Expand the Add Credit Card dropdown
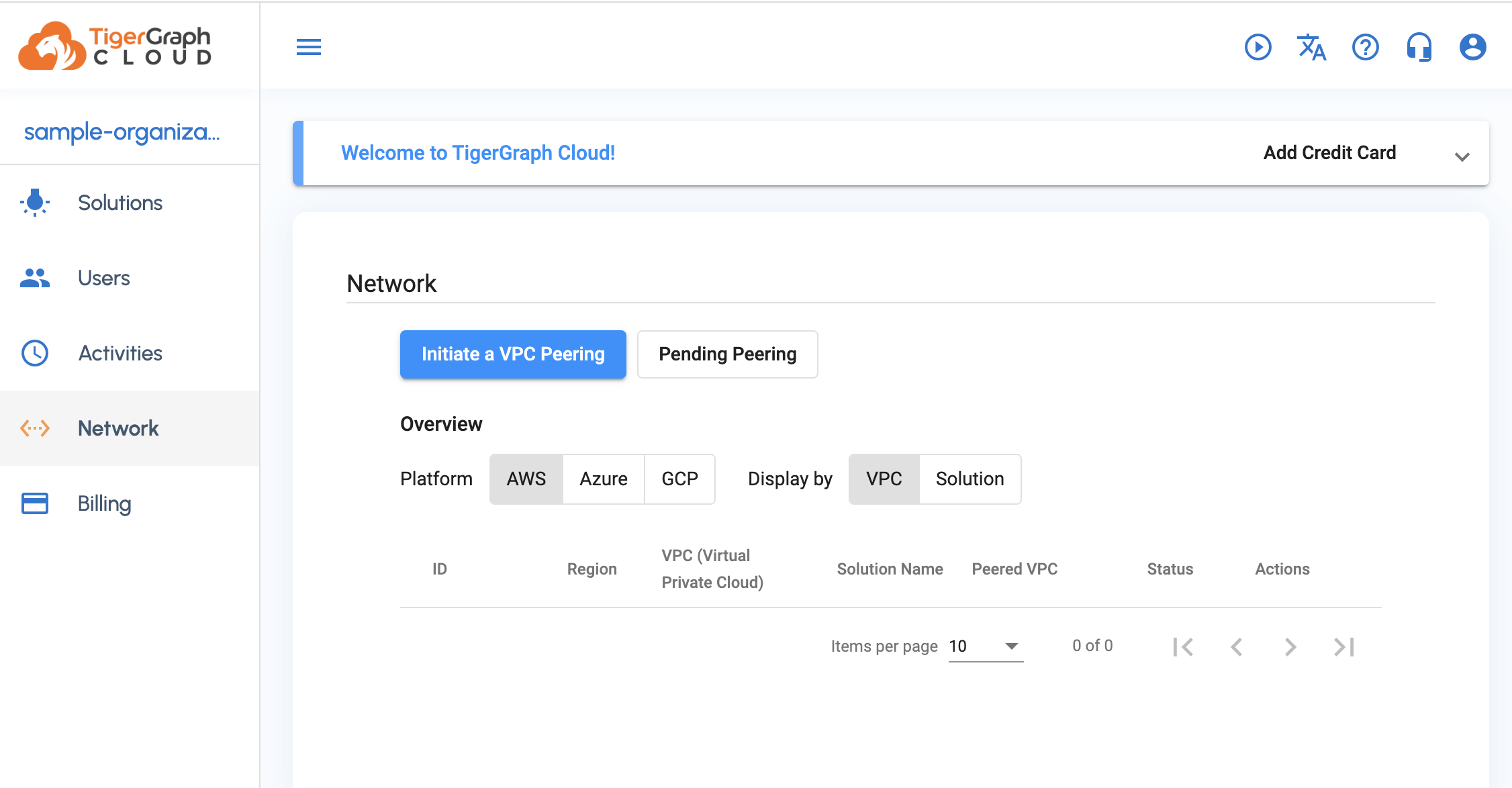 (1463, 154)
